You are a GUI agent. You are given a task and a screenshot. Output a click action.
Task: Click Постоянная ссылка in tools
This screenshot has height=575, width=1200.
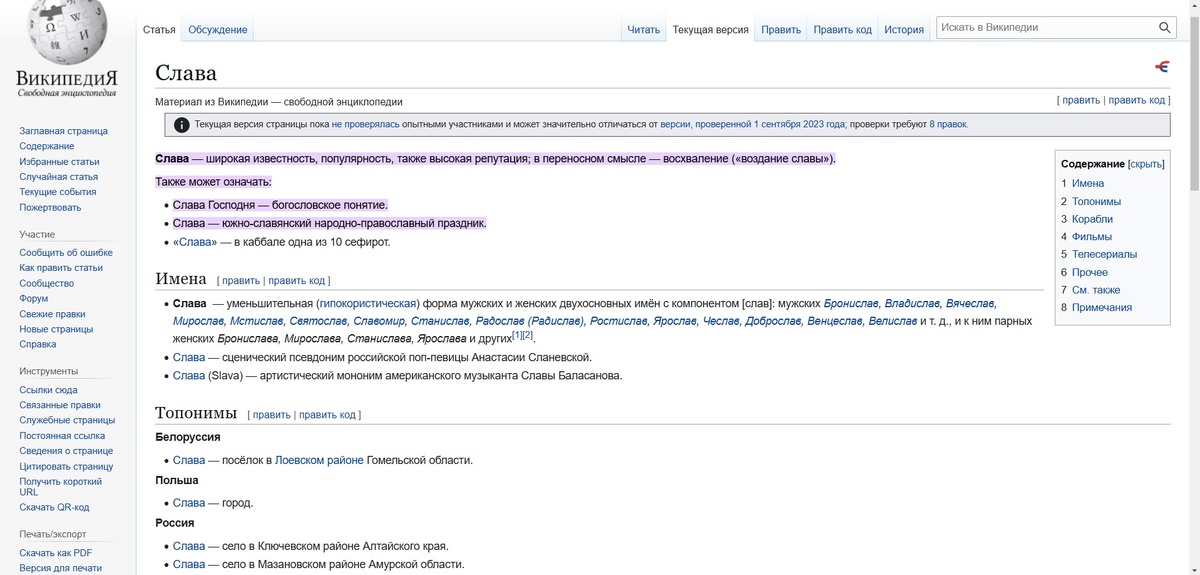(x=62, y=436)
